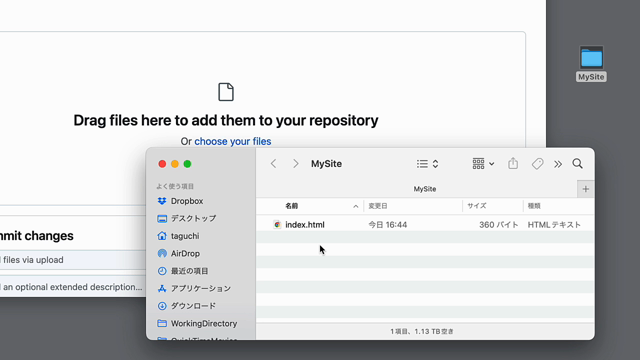The image size is (640, 360).
Task: Click the index.html Chrome file icon
Action: click(x=277, y=224)
